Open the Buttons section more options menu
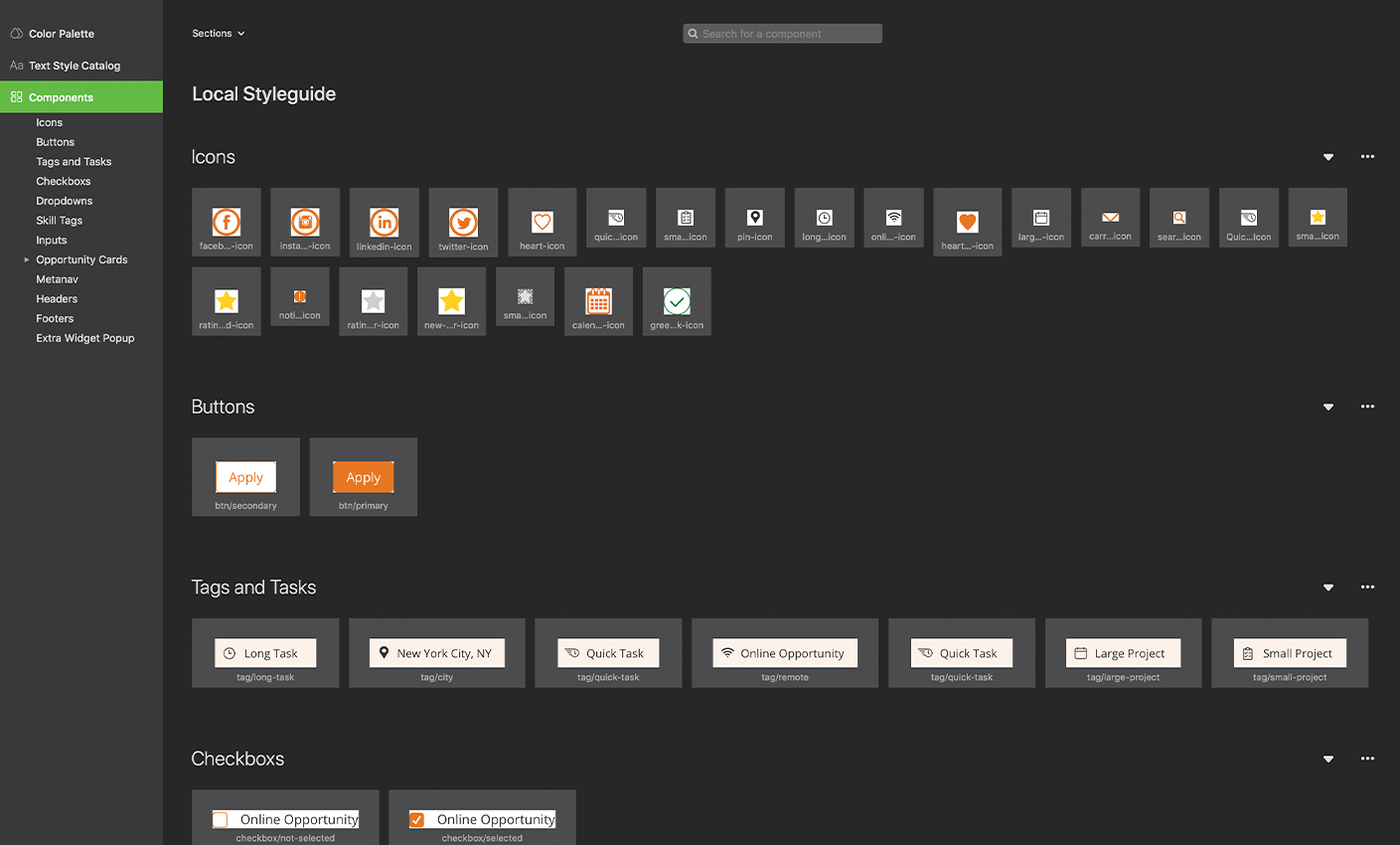 tap(1367, 407)
